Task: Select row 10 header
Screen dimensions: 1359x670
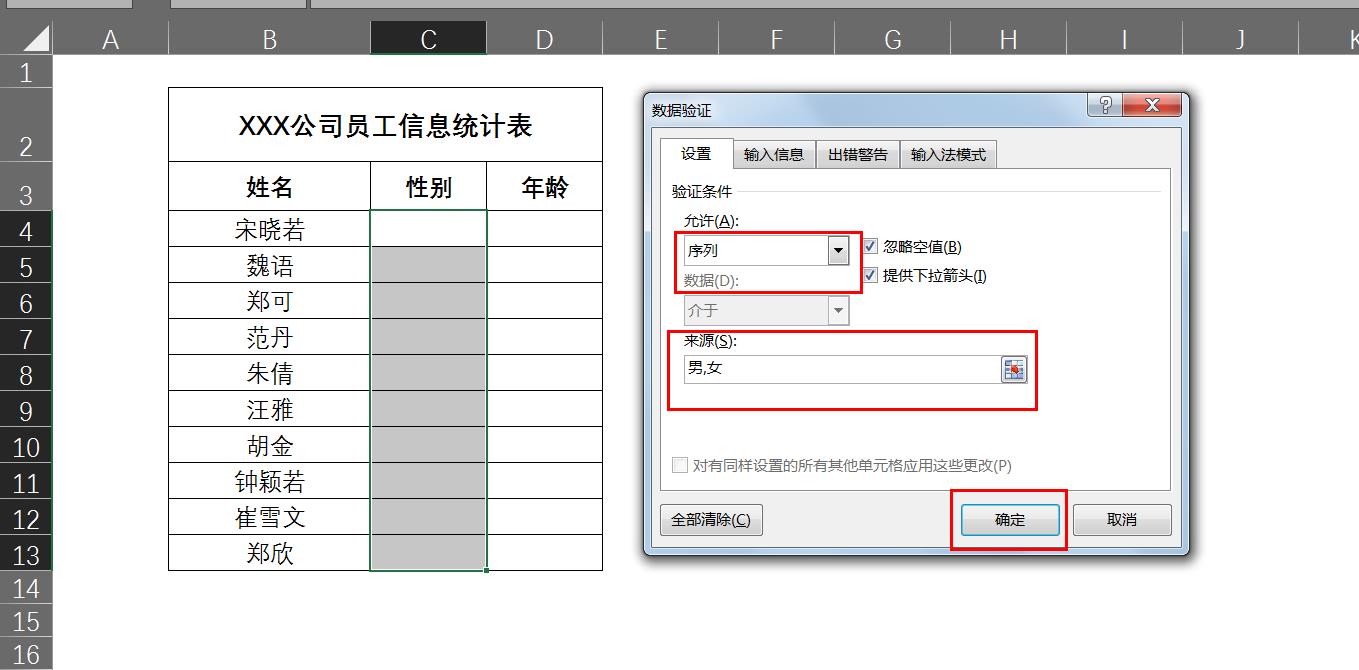Action: click(x=26, y=445)
